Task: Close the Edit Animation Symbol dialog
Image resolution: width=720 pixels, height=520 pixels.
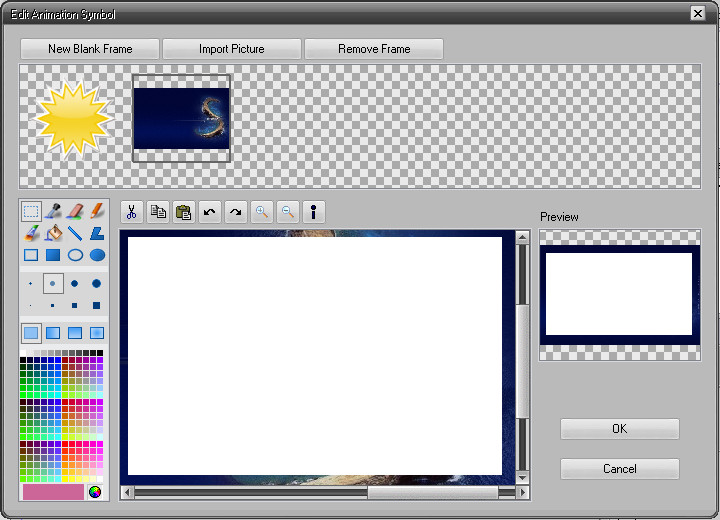Action: tap(698, 13)
